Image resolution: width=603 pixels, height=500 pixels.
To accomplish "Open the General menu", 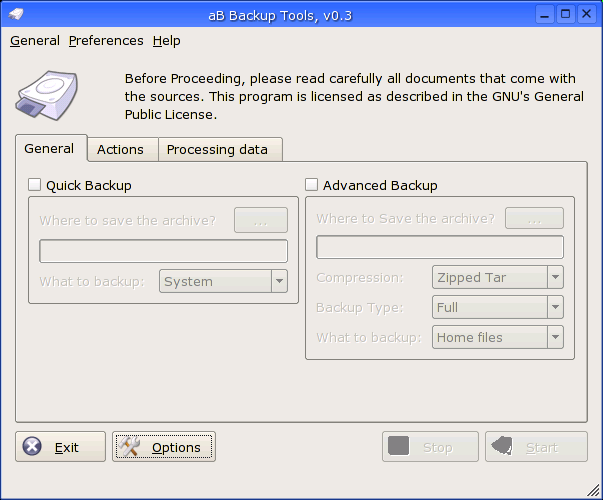I will tap(35, 40).
